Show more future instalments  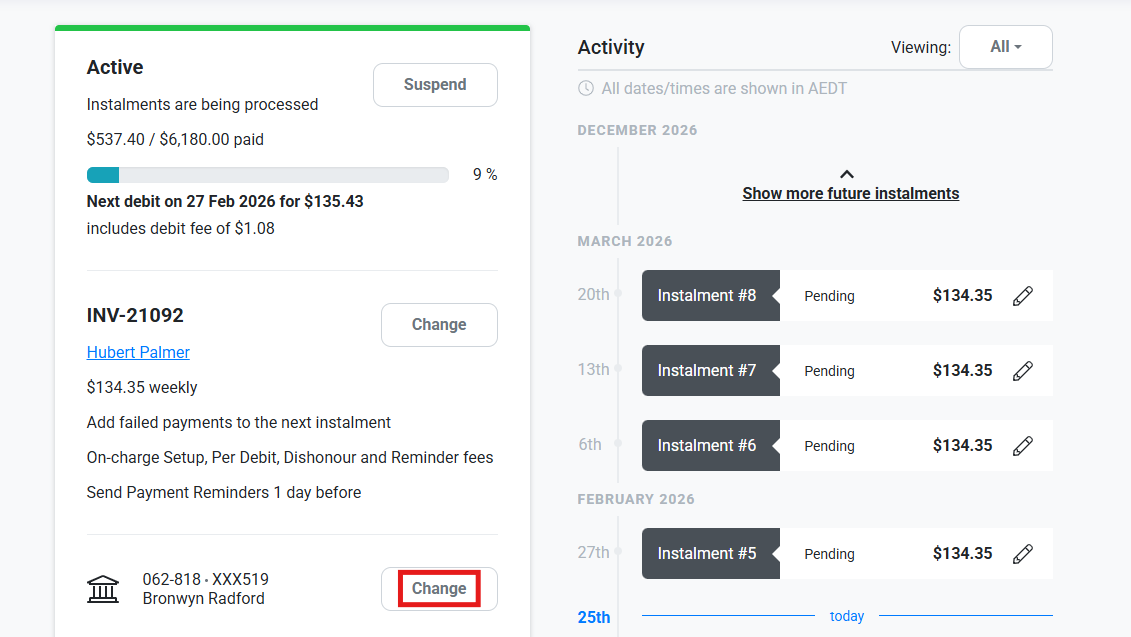pos(850,194)
